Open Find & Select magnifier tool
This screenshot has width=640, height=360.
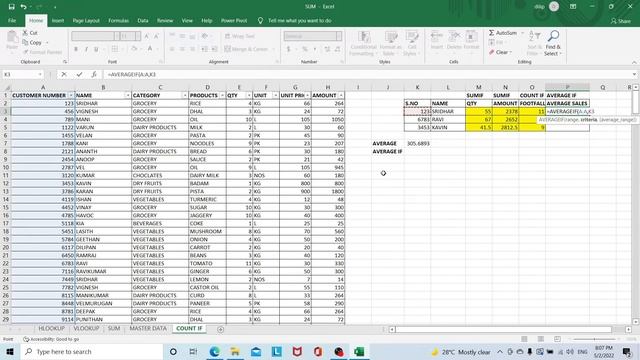[x=553, y=42]
